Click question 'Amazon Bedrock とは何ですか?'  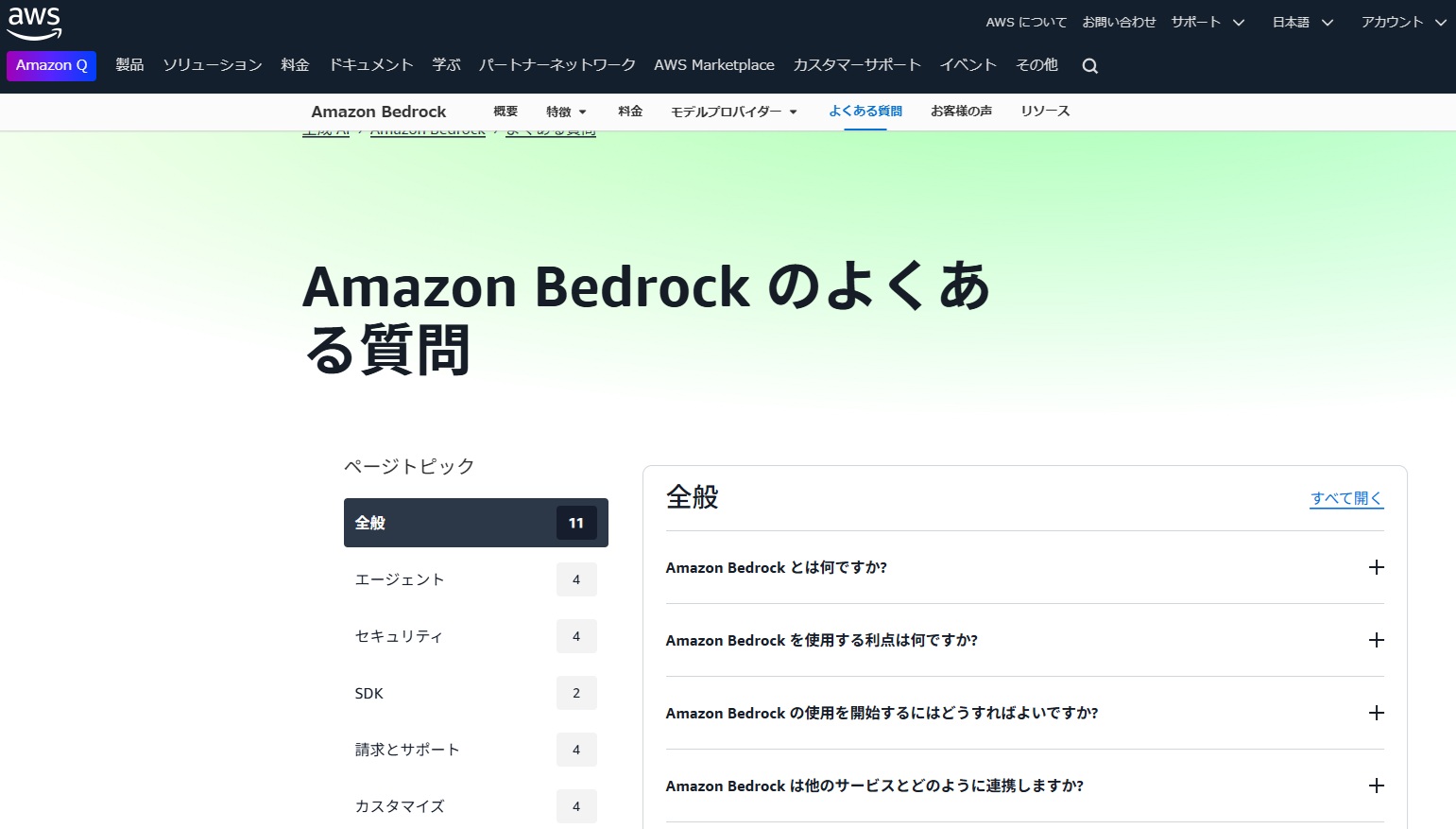tap(777, 567)
